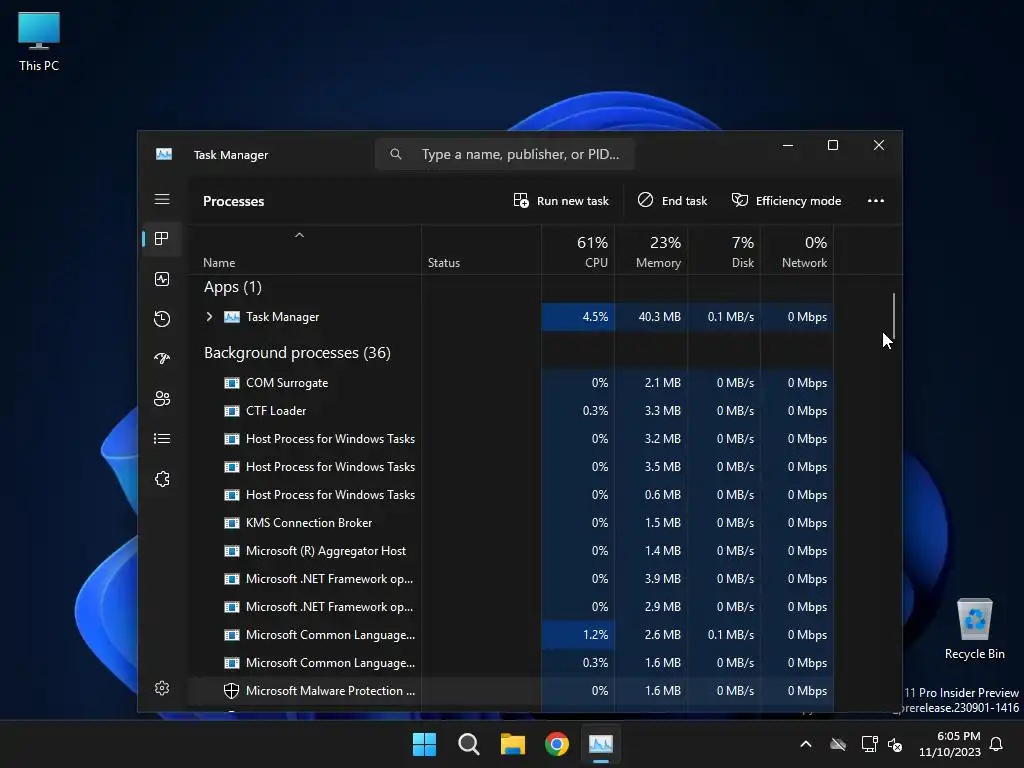Image resolution: width=1024 pixels, height=768 pixels.
Task: Click the COM Surrogate process icon
Action: pyautogui.click(x=232, y=383)
